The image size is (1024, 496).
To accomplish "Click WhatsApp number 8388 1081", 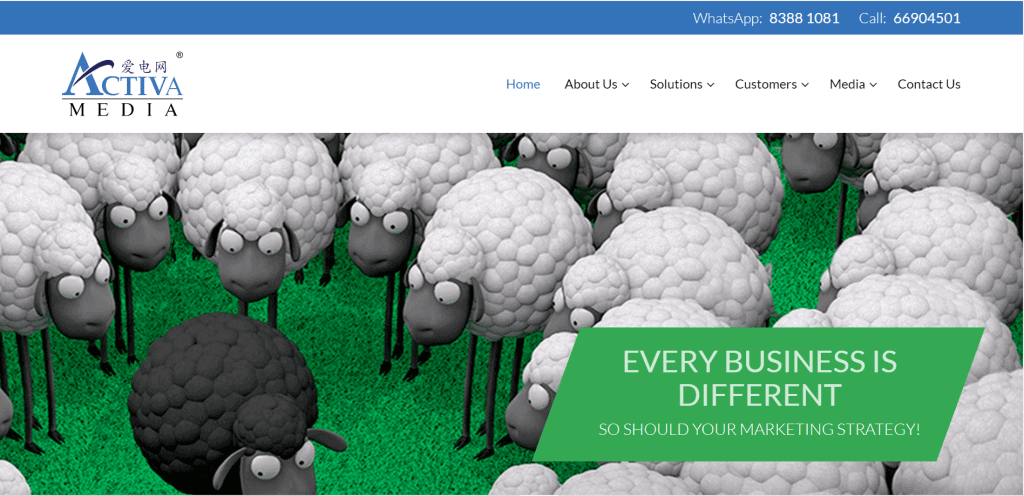I will point(804,18).
